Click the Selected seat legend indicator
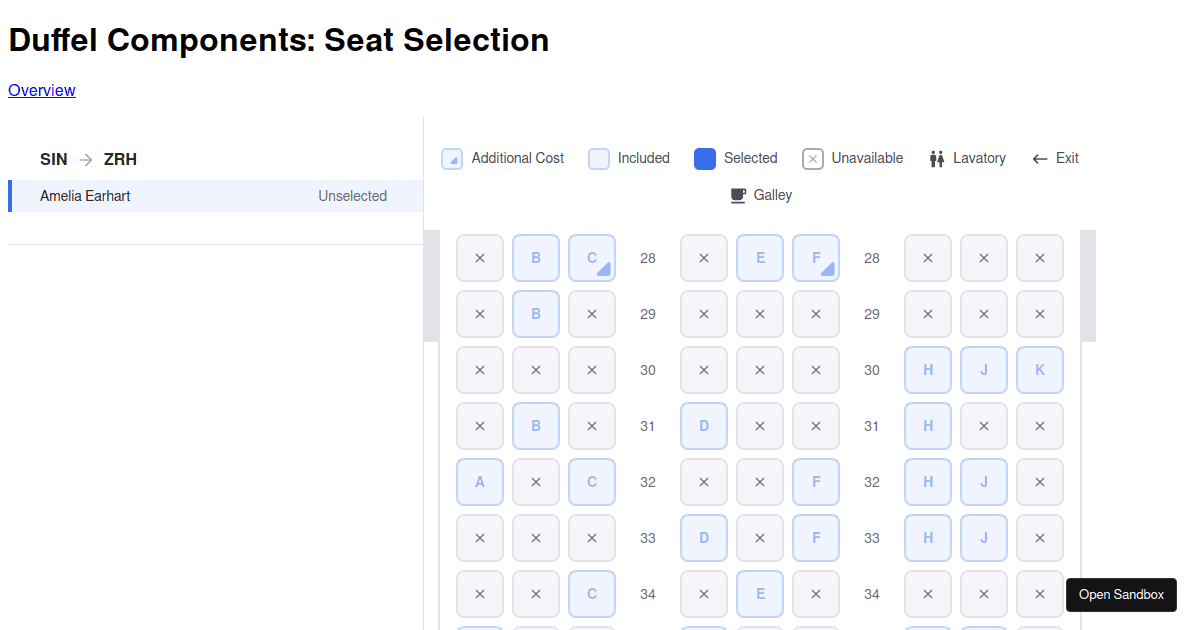 (706, 158)
